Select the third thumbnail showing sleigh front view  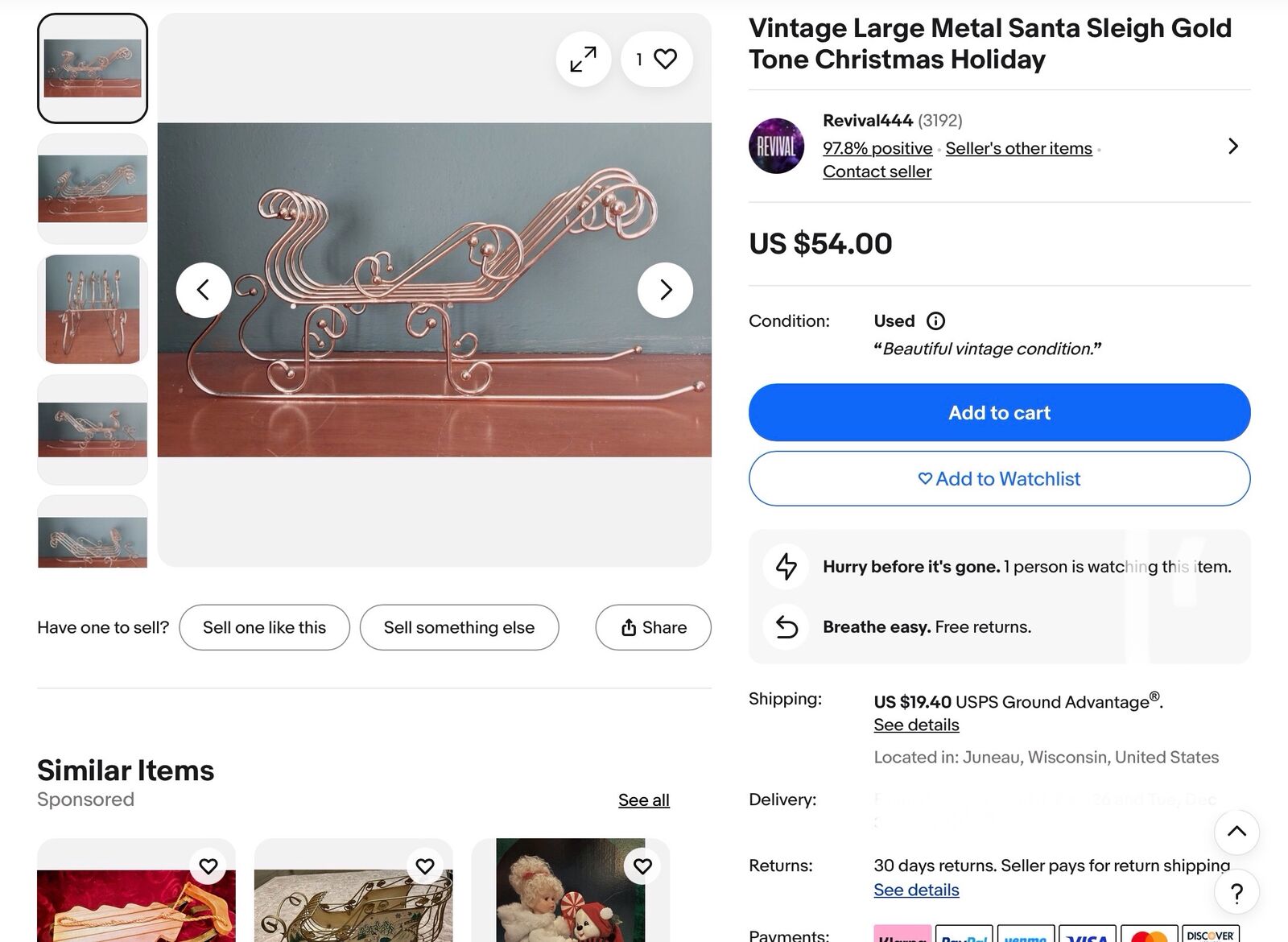[x=93, y=309]
